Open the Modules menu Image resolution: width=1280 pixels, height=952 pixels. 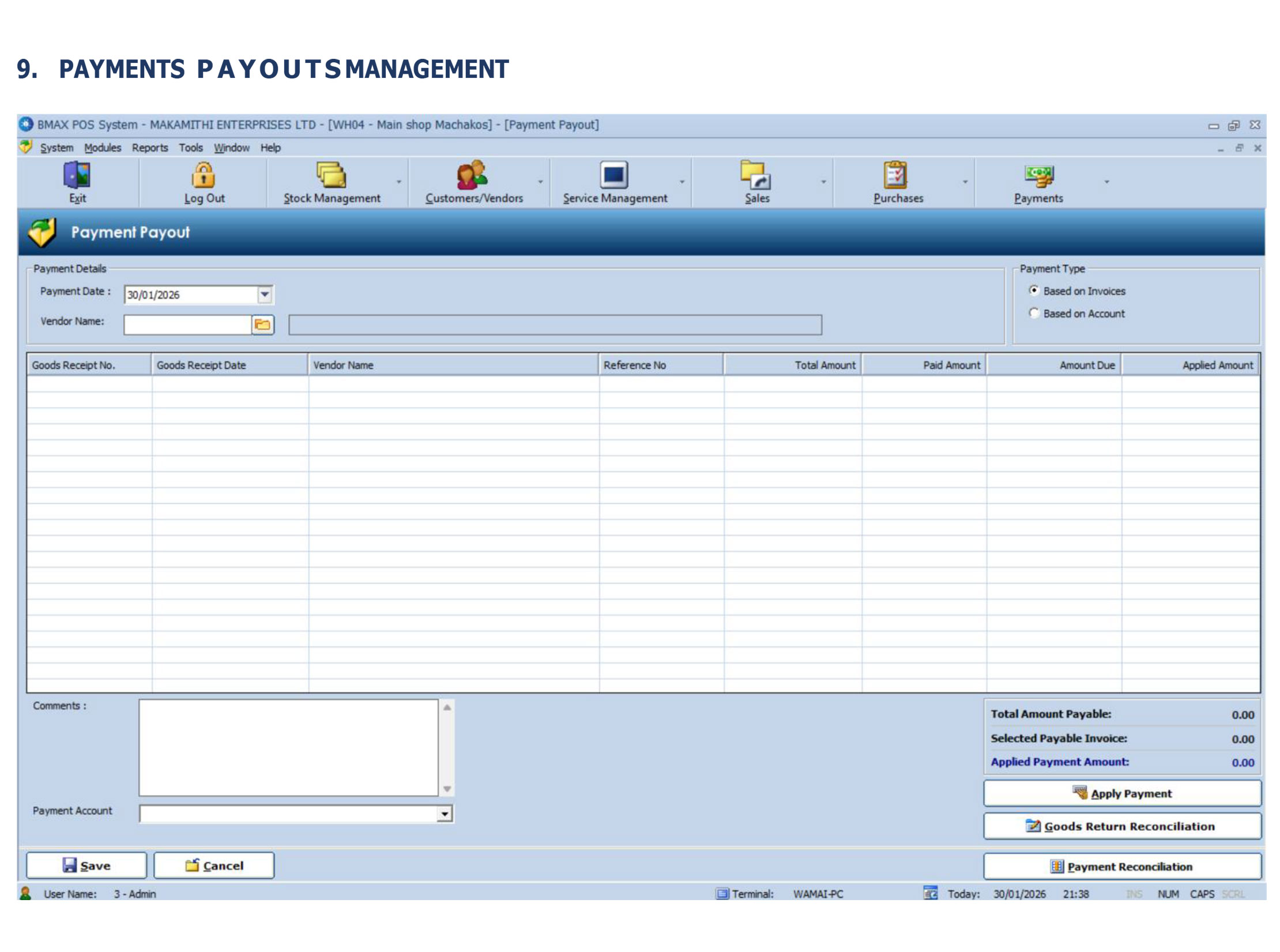click(x=103, y=148)
